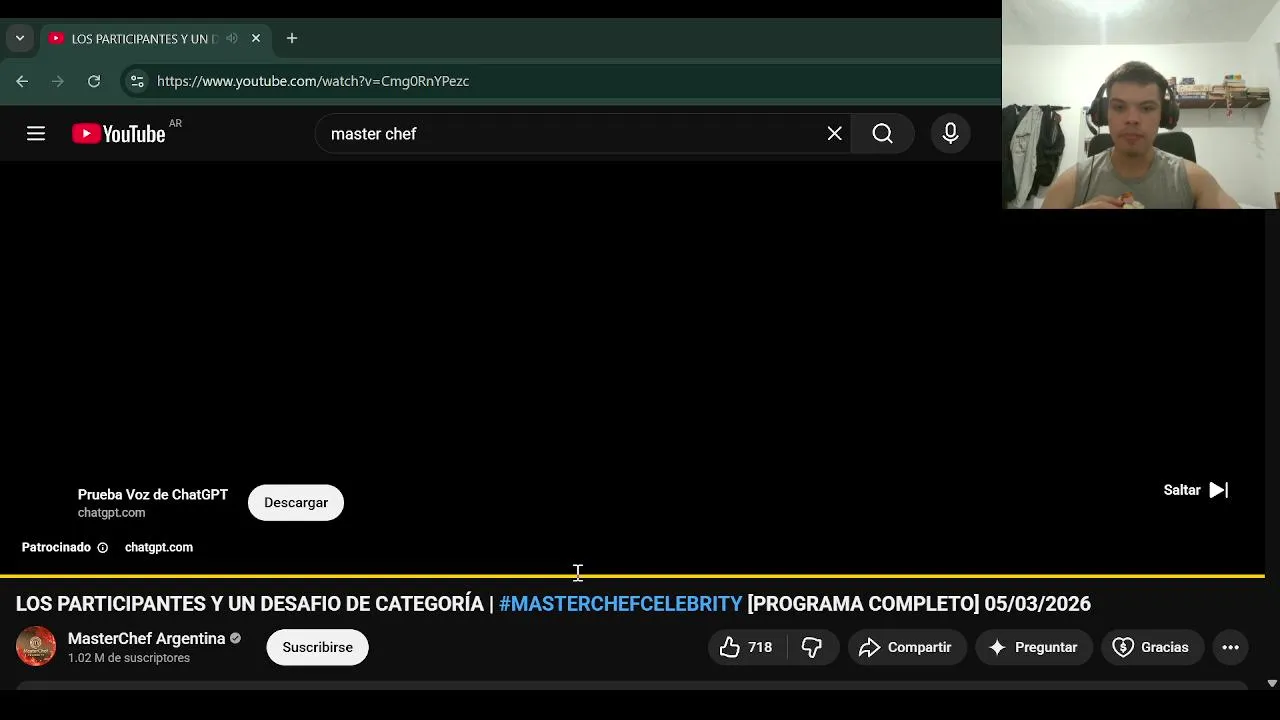Open a new browser tab
Viewport: 1280px width, 720px height.
pyautogui.click(x=292, y=38)
